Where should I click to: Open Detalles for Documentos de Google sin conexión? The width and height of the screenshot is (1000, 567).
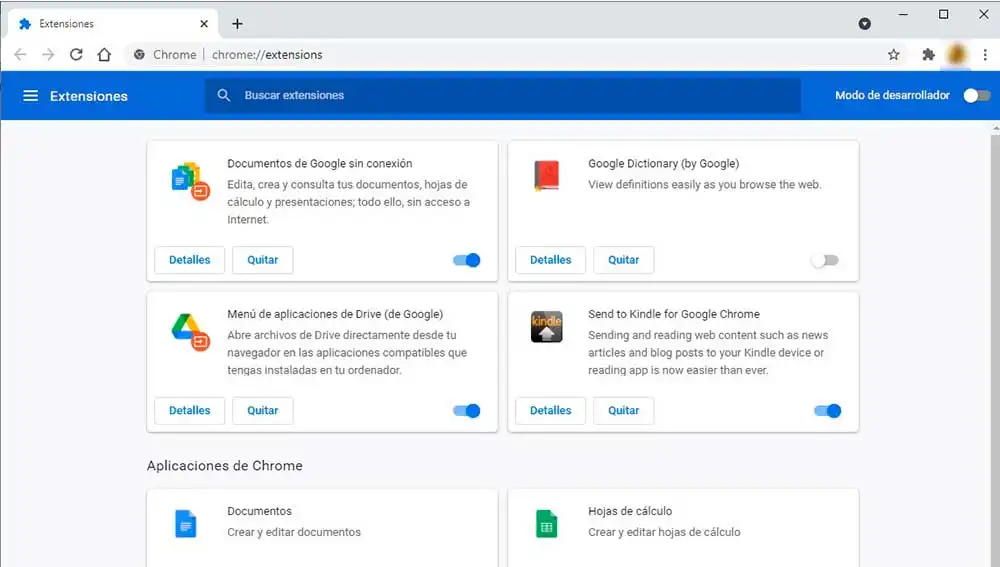point(189,260)
